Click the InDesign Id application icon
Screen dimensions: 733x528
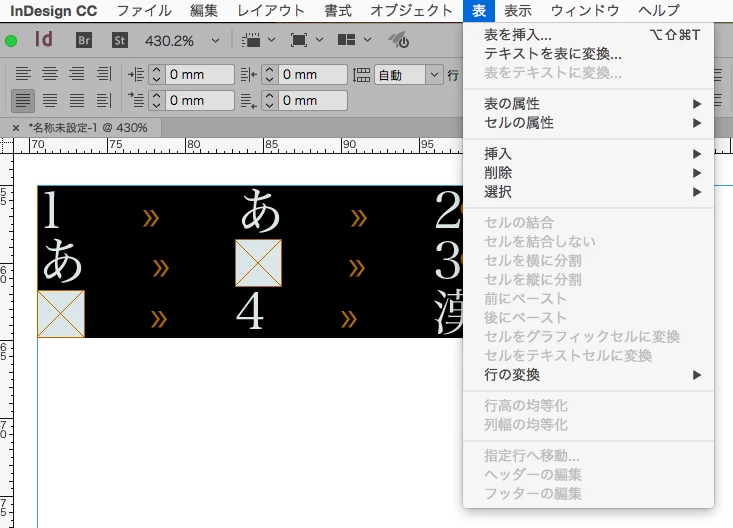[x=43, y=39]
